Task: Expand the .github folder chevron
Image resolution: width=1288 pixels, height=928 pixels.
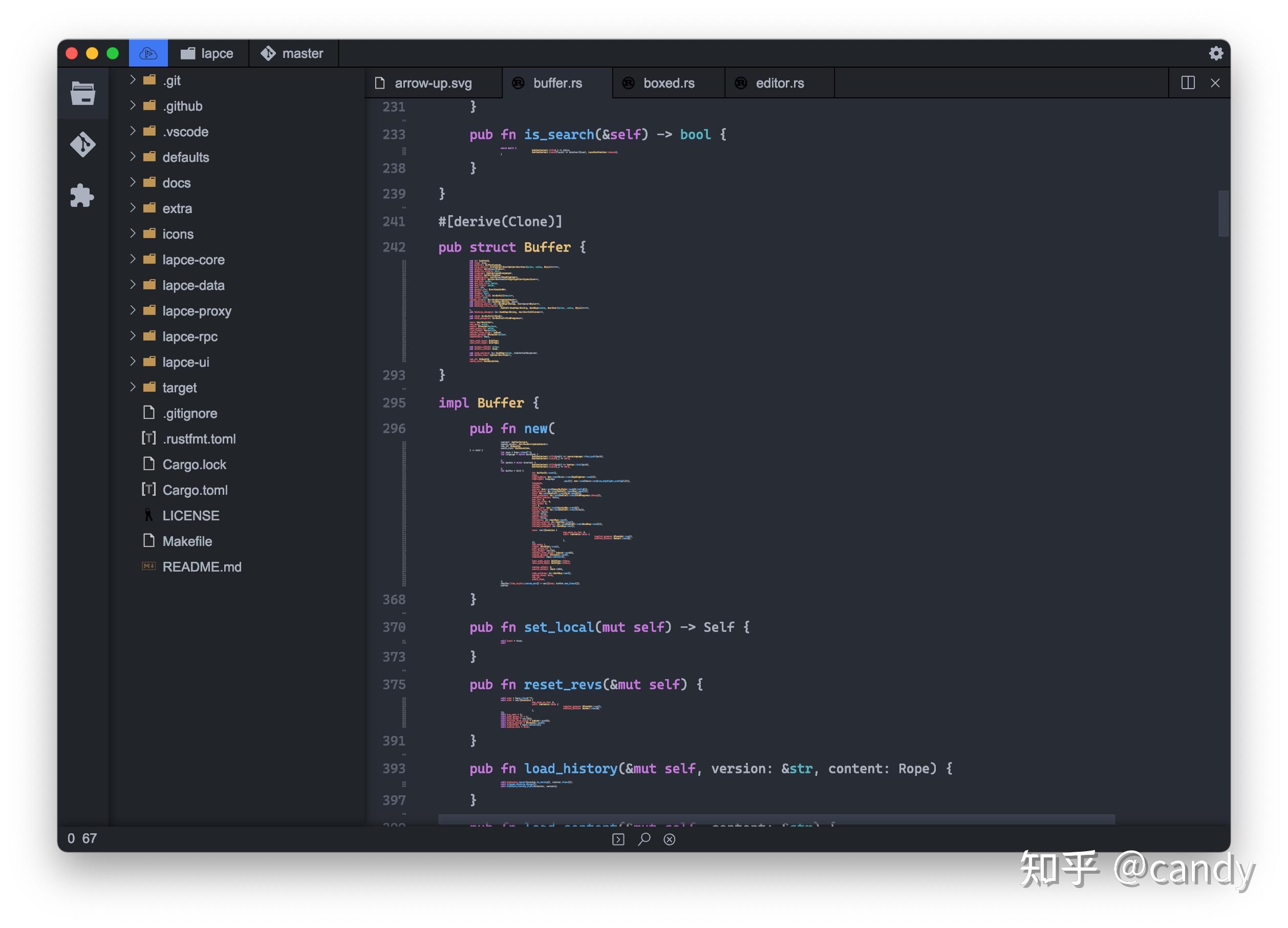Action: pyautogui.click(x=132, y=106)
